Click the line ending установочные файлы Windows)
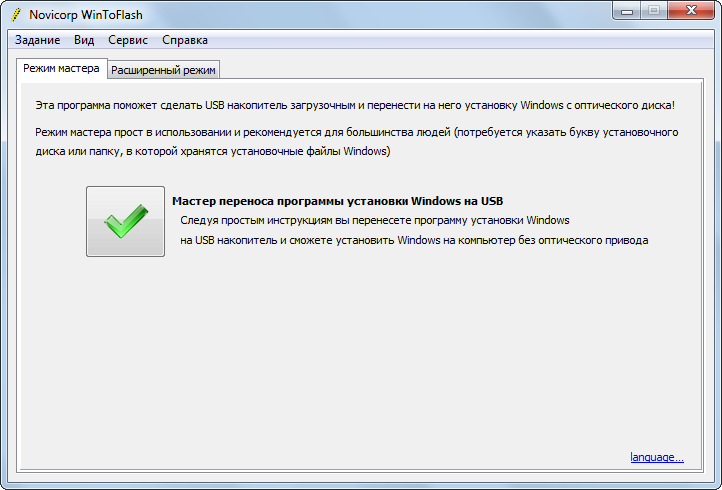Viewport: 722px width, 490px height. click(212, 152)
